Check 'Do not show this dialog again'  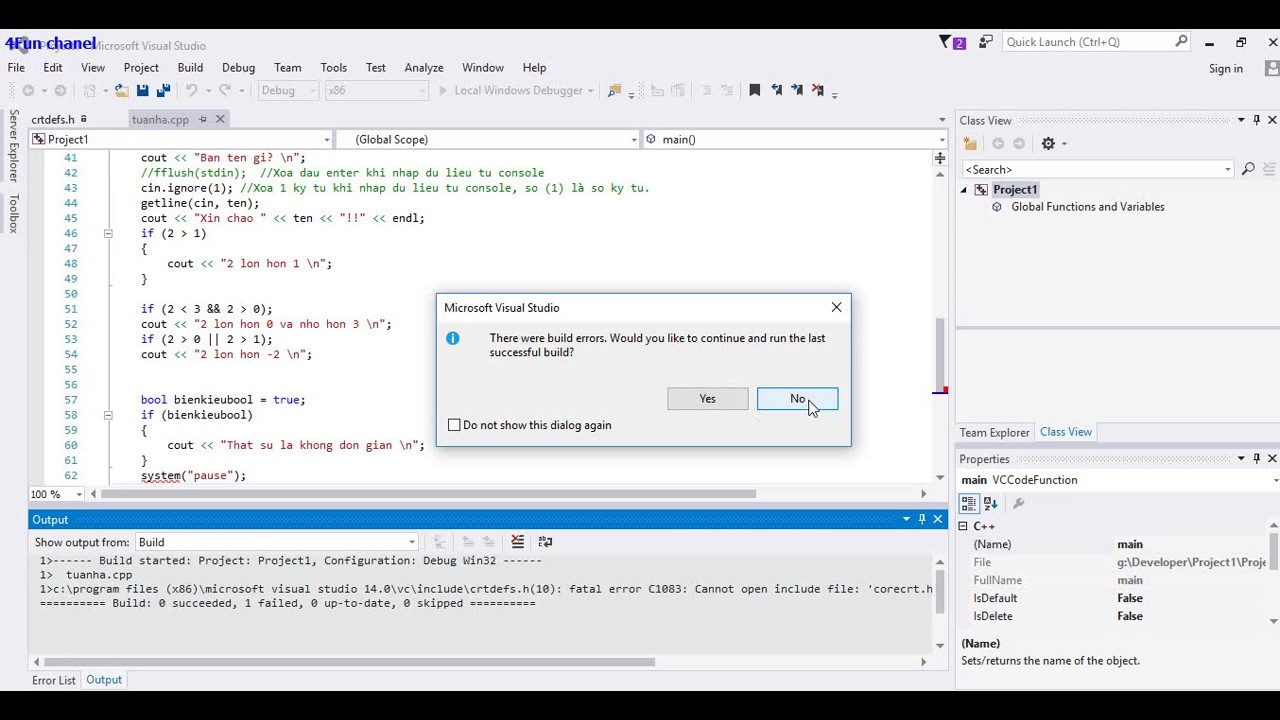click(x=454, y=425)
